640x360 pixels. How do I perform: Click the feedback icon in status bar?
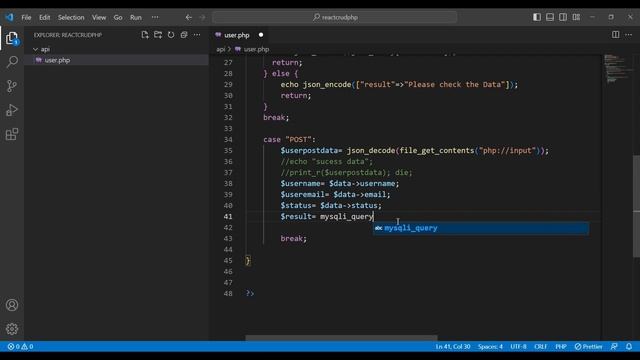[x=614, y=347]
